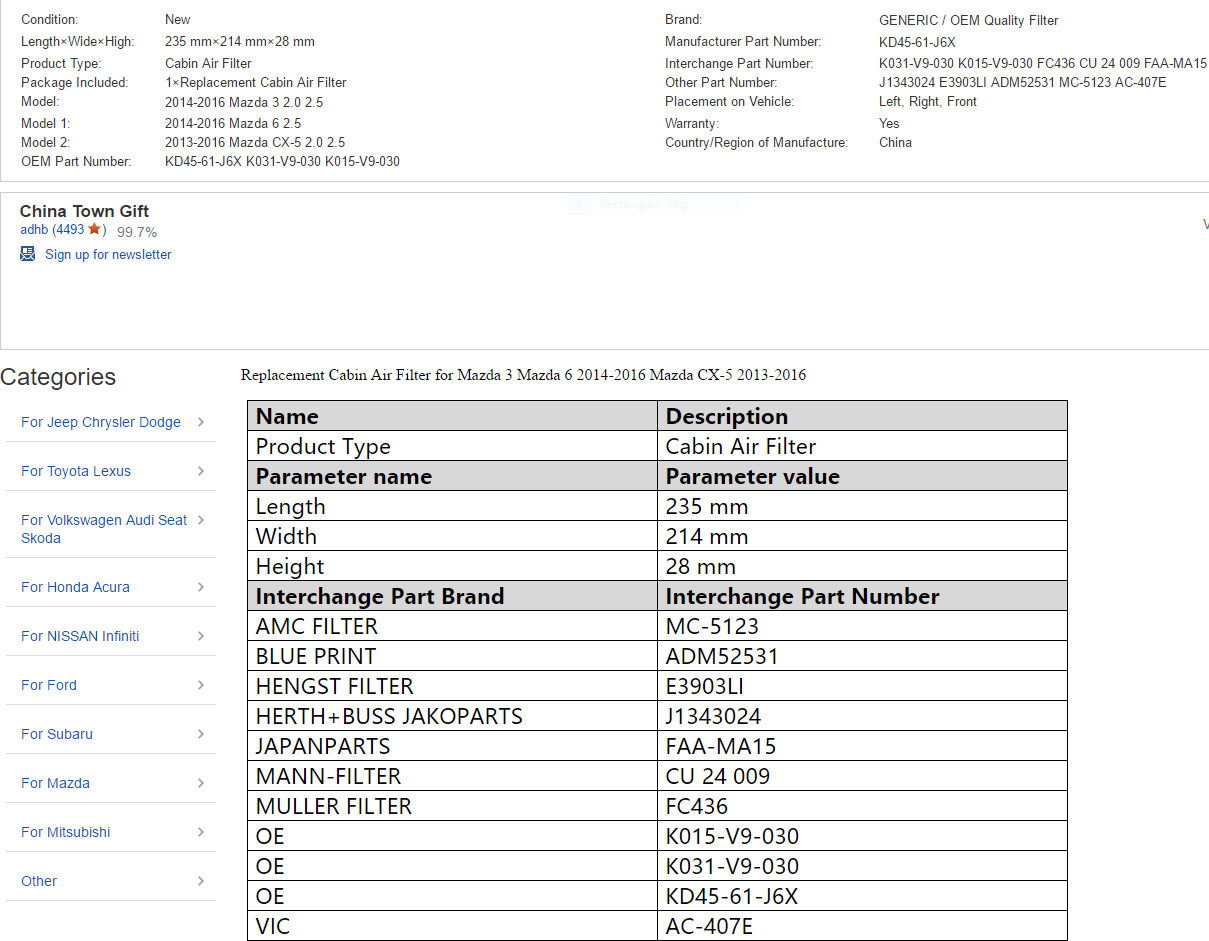Expand chevron next to For Honda Acura

[201, 587]
